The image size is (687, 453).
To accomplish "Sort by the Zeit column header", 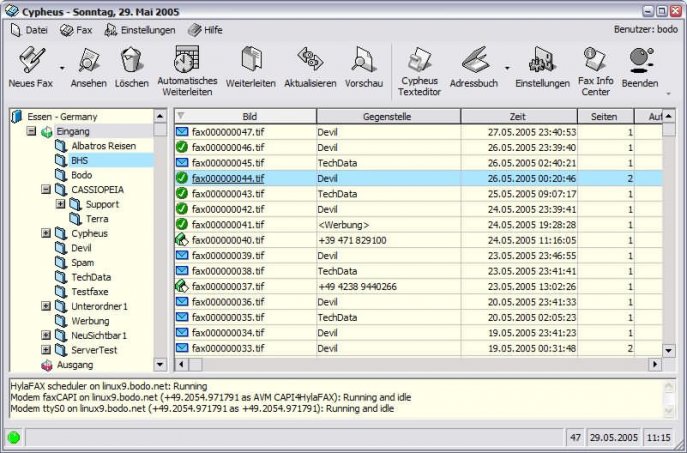I will (519, 117).
